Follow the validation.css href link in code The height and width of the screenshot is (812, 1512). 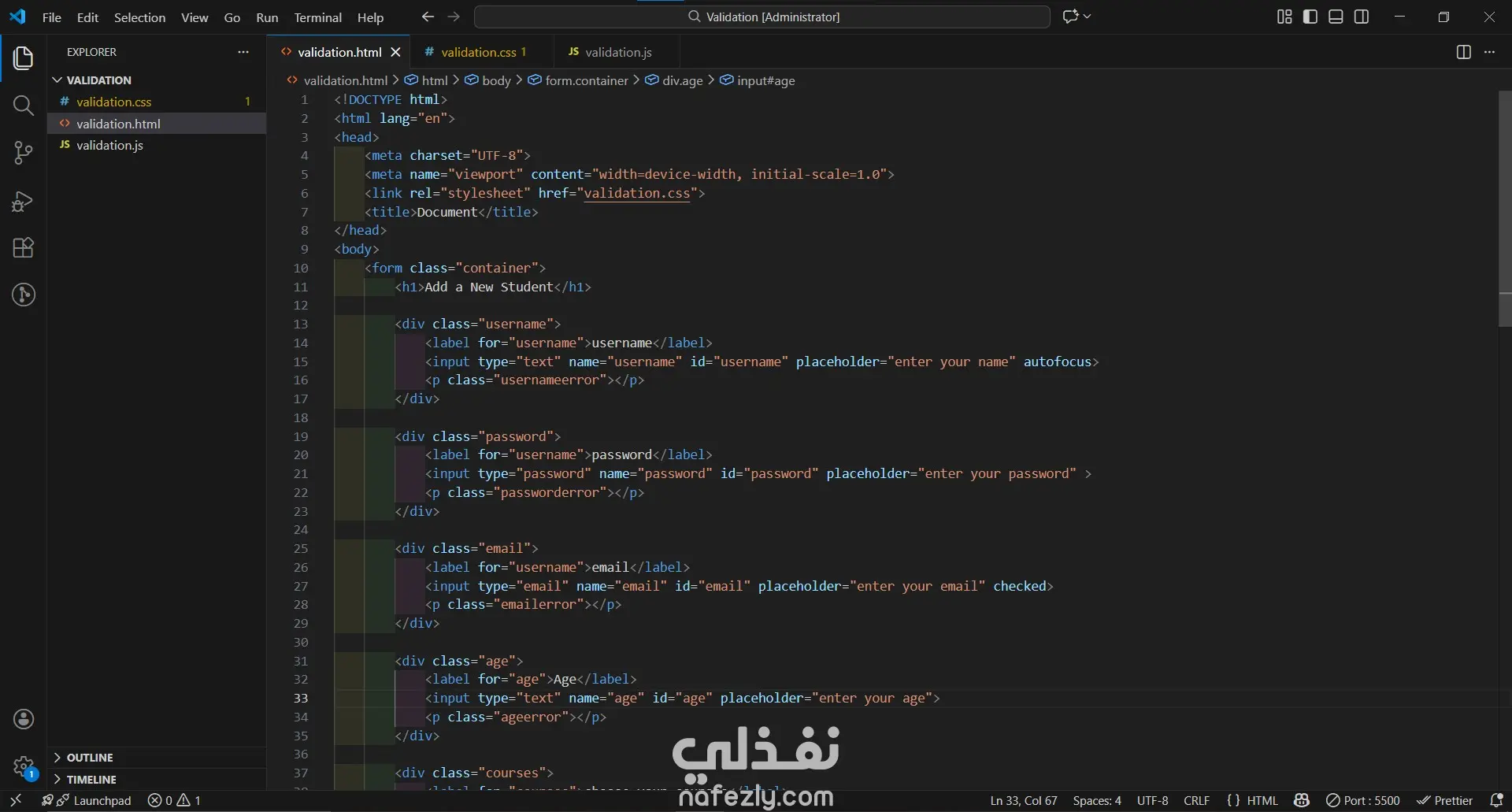636,193
